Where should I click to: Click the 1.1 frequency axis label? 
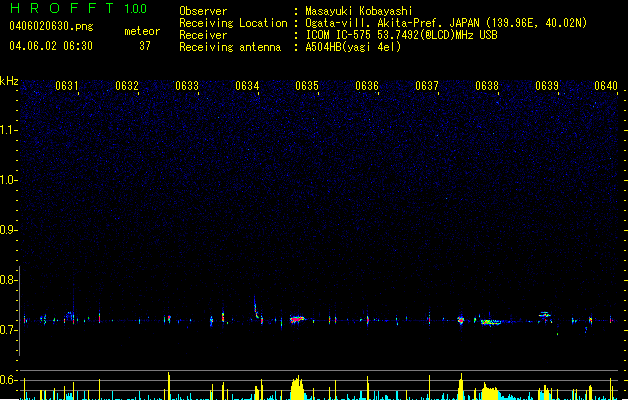pyautogui.click(x=8, y=130)
